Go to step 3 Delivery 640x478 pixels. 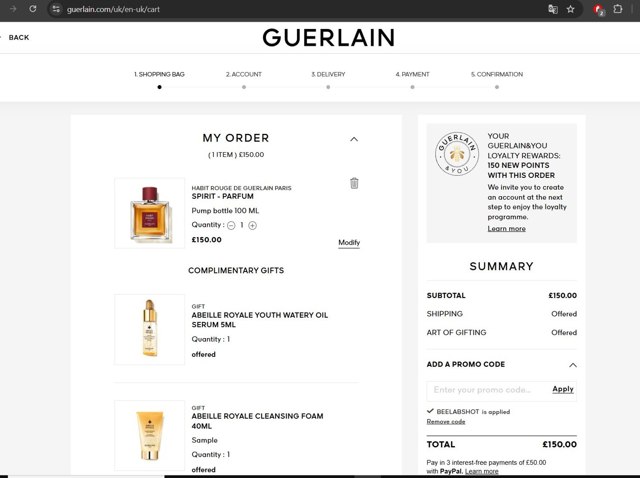(328, 74)
